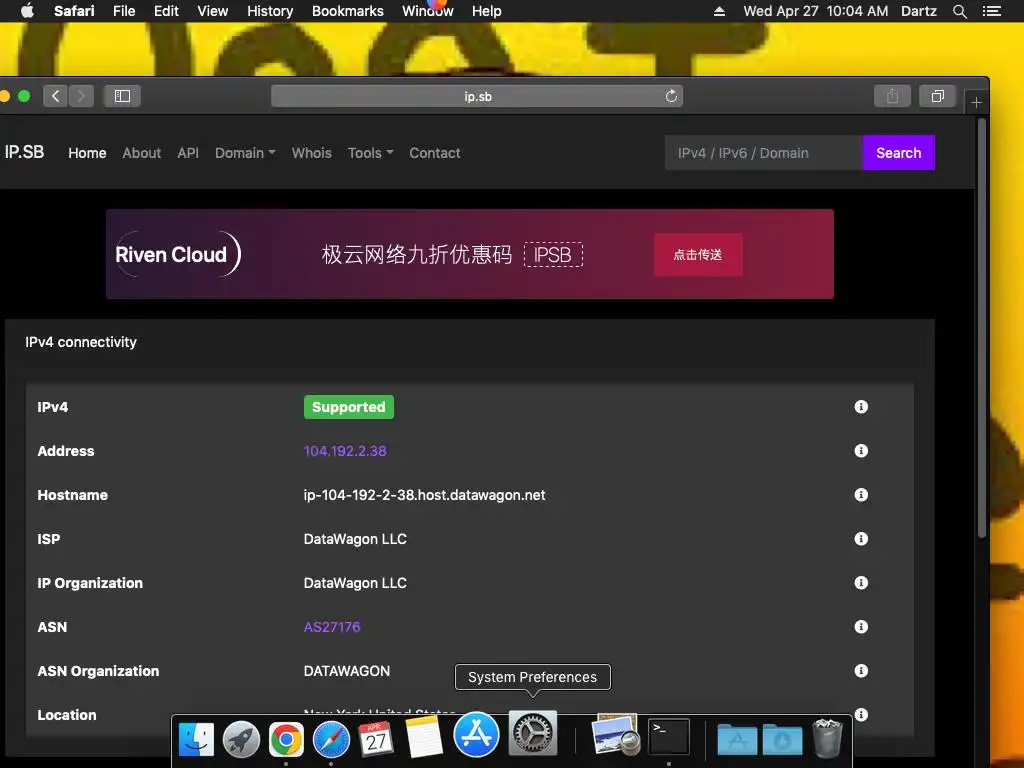Reload the ip.sb page
This screenshot has width=1024, height=768.
click(x=671, y=96)
